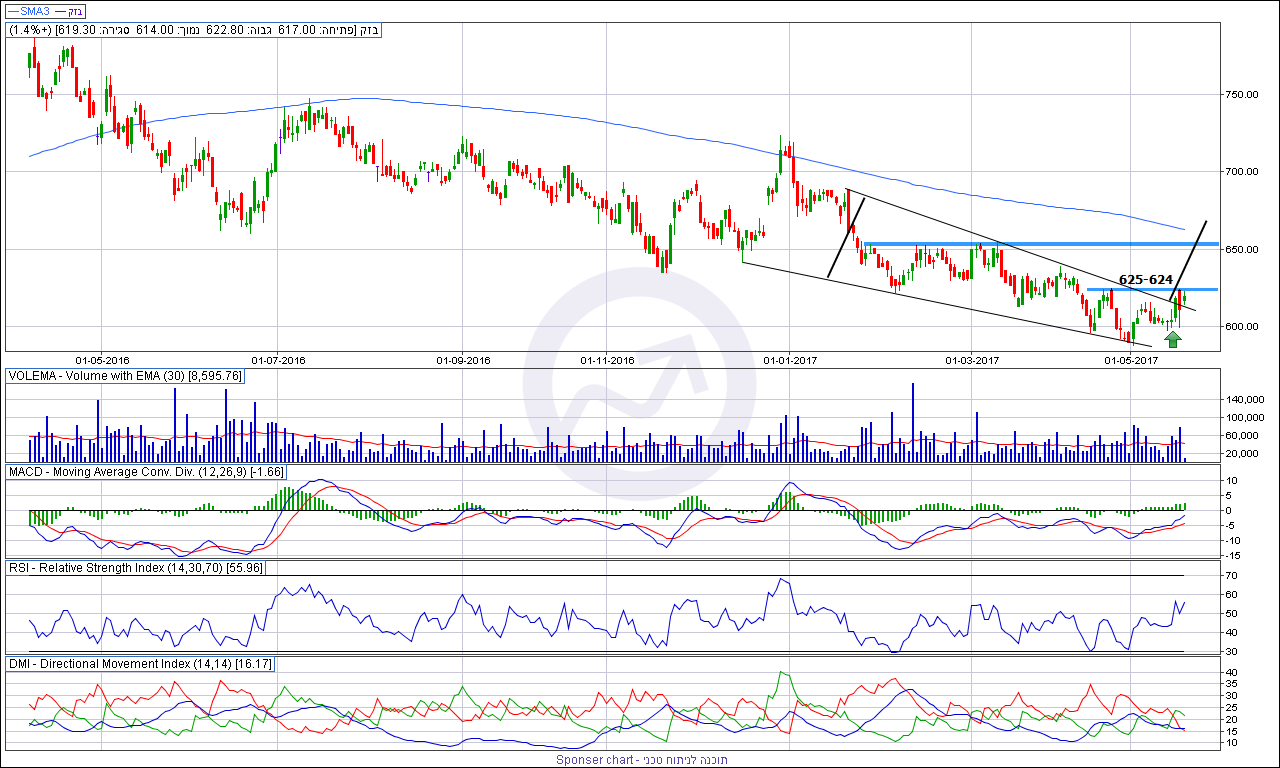Click the VOLEMA volume panel title

coord(126,376)
